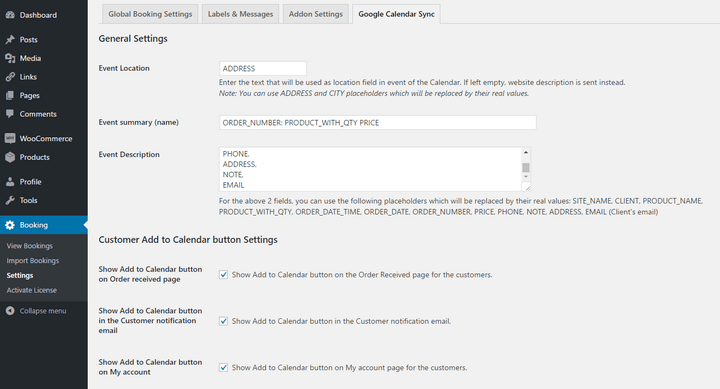Click label 'Show Add to Calendar button on My account'
Screen dimensions: 720x389
[x=150, y=367]
